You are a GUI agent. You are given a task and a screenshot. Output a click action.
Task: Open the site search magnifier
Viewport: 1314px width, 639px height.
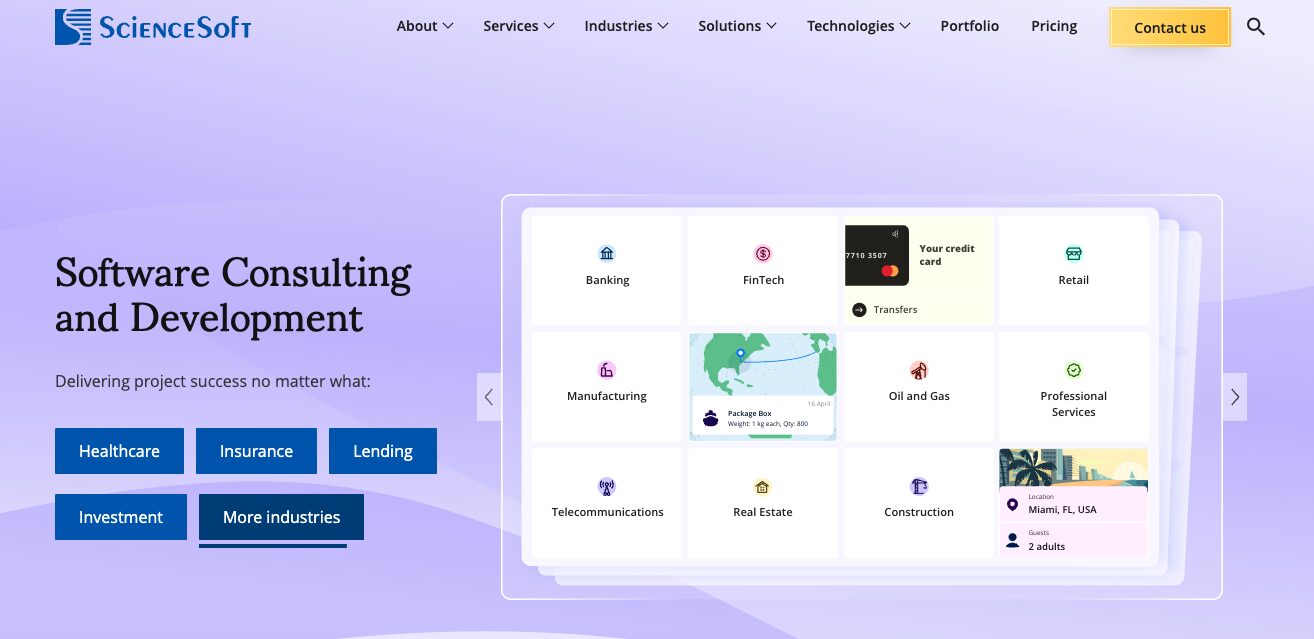[x=1256, y=27]
